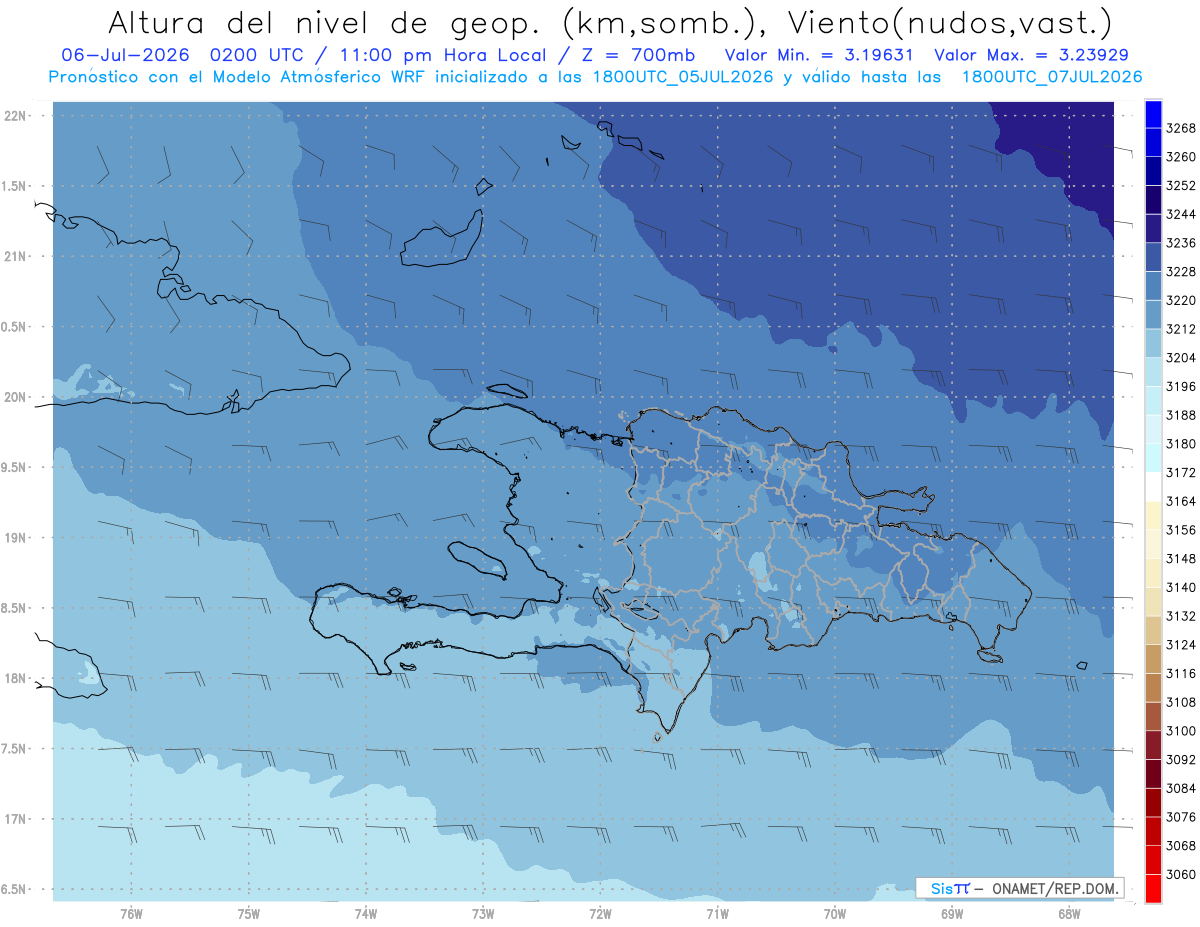
Task: Click the 71W longitude axis label
Action: (717, 914)
